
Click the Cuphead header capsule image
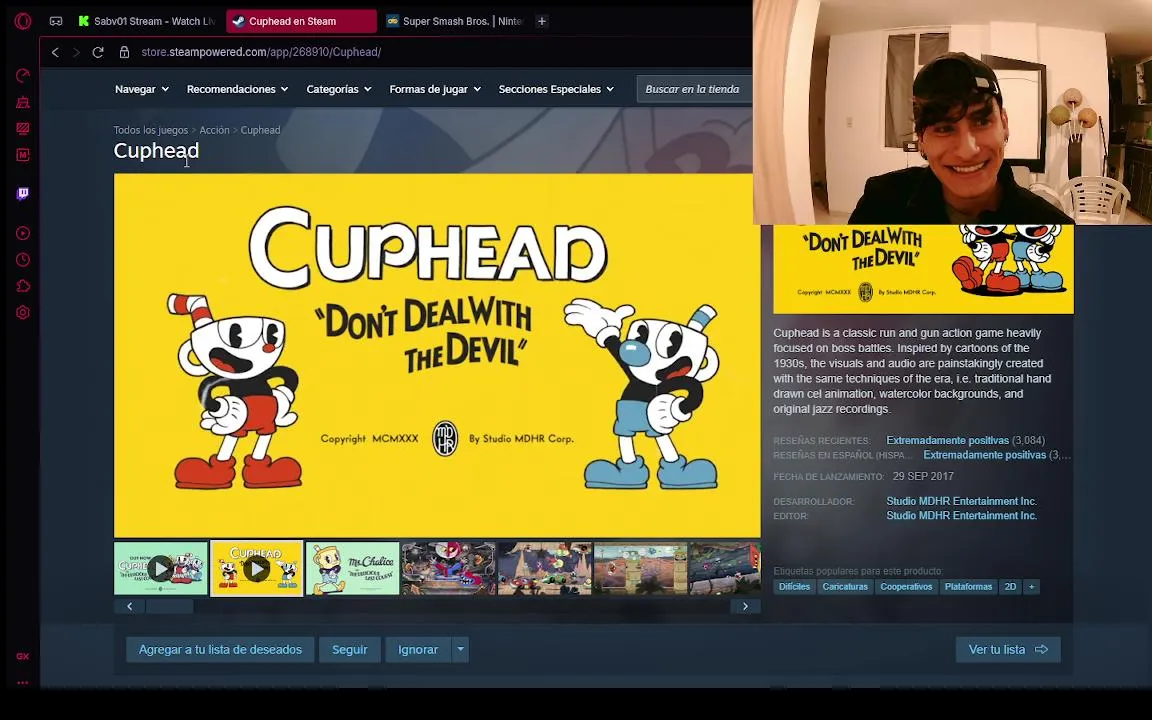tap(924, 269)
